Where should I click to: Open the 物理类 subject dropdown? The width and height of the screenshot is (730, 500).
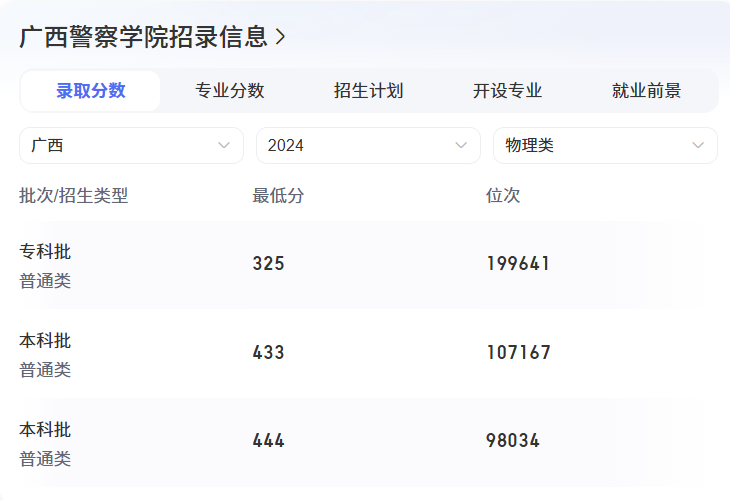click(605, 145)
